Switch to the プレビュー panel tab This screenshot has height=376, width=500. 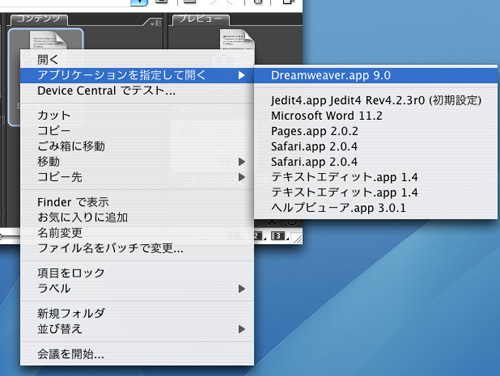[200, 19]
